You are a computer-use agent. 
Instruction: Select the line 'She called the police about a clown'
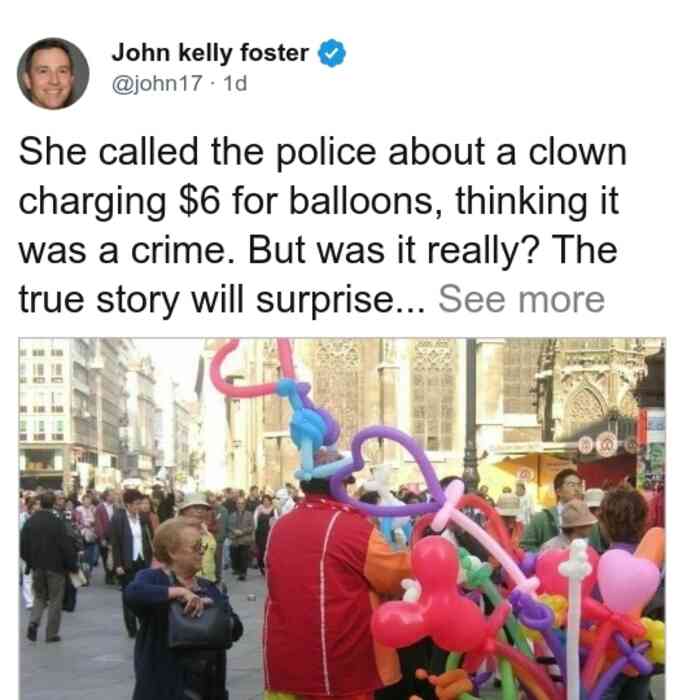tap(323, 152)
